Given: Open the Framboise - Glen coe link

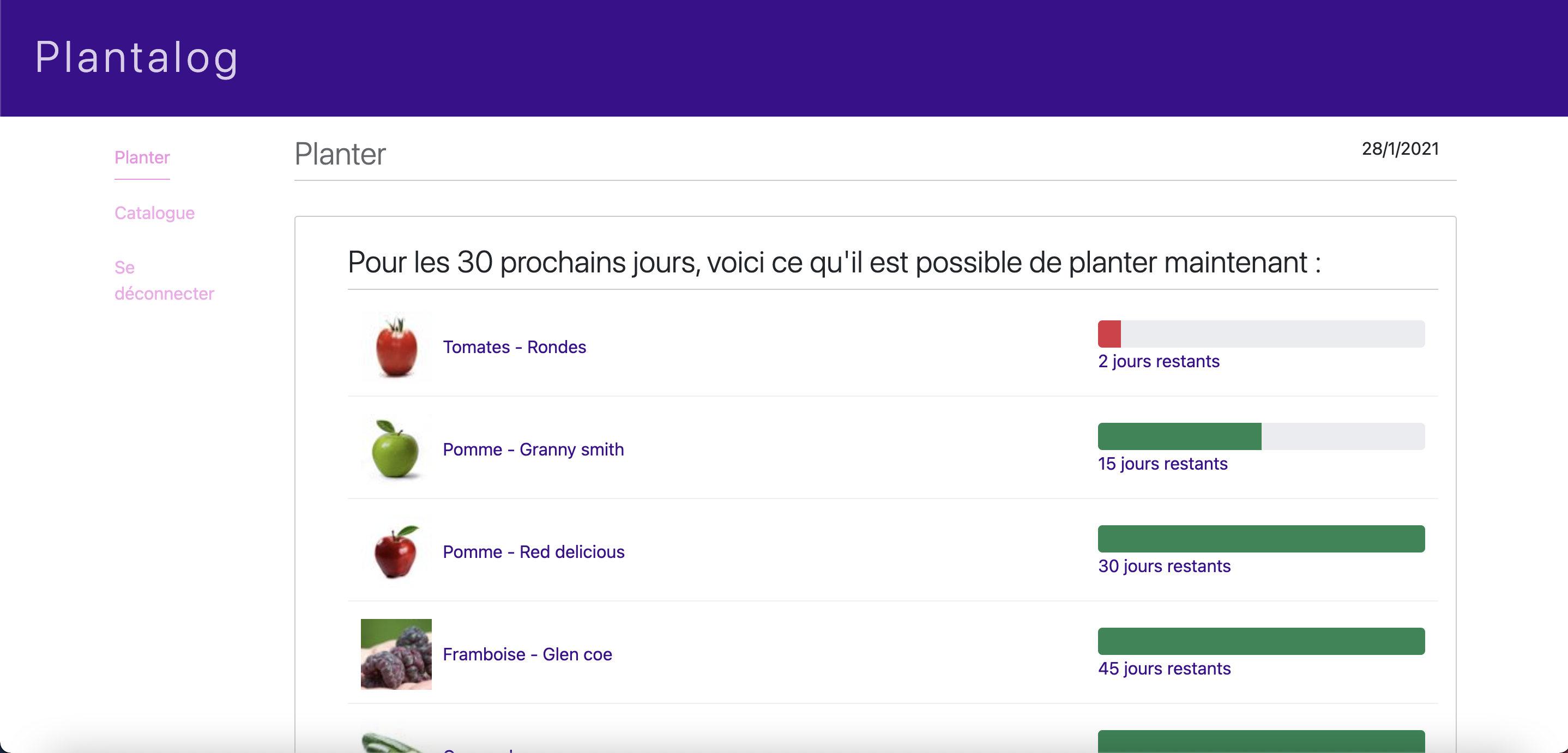Looking at the screenshot, I should click(527, 654).
